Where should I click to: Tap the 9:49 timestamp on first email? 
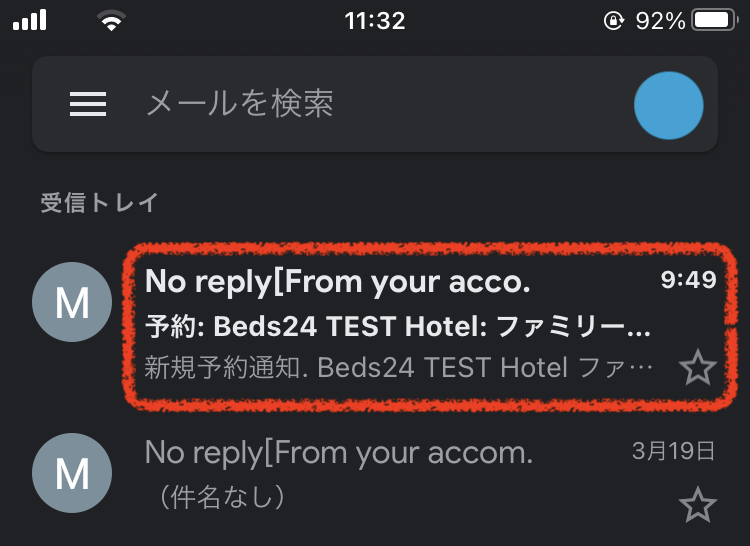(689, 280)
